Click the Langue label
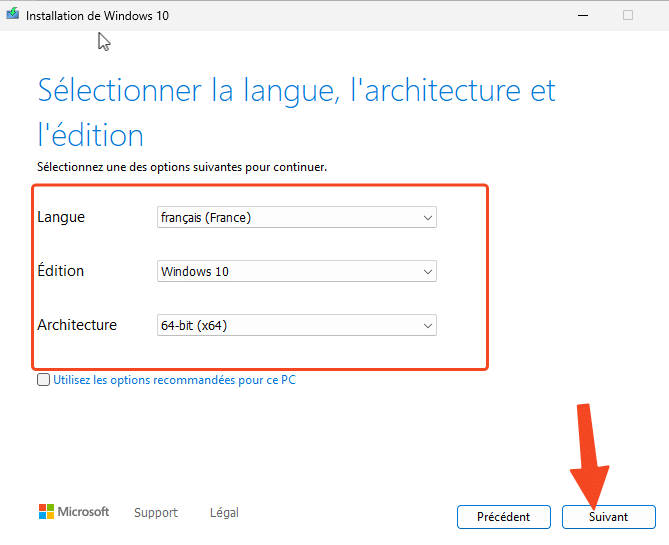Image resolution: width=669 pixels, height=545 pixels. click(x=61, y=217)
